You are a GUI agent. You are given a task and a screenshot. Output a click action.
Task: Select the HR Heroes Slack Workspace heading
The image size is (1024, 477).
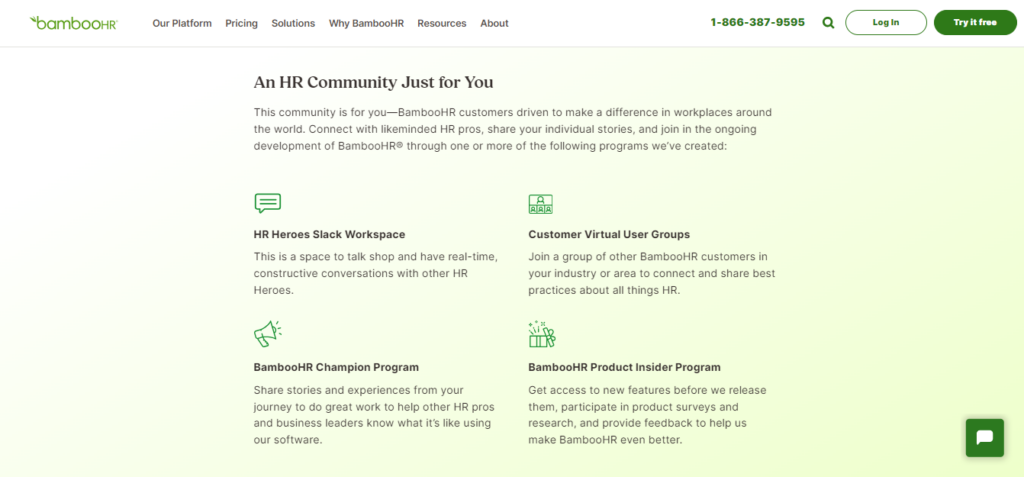click(x=330, y=235)
